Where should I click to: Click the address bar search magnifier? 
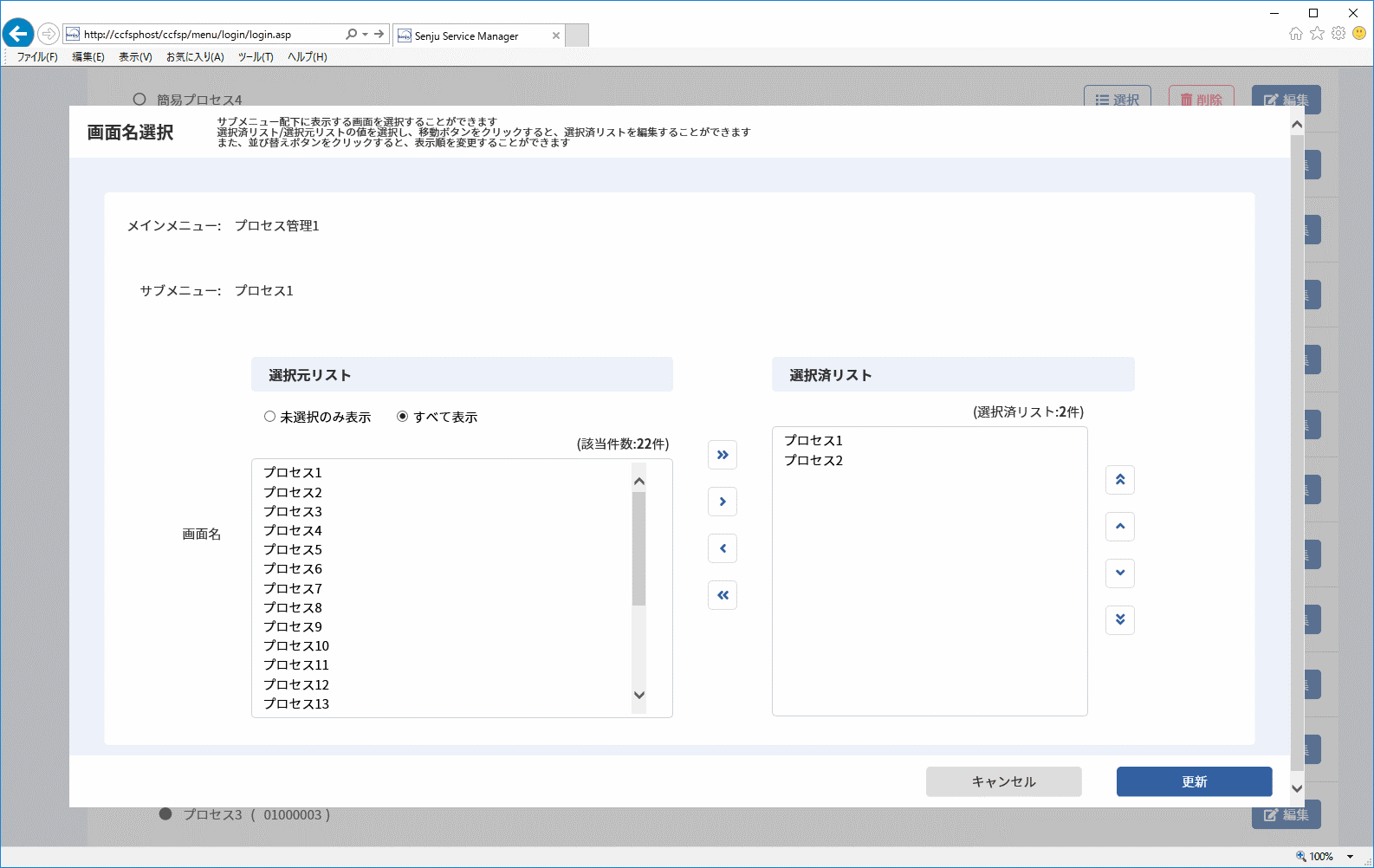click(351, 35)
